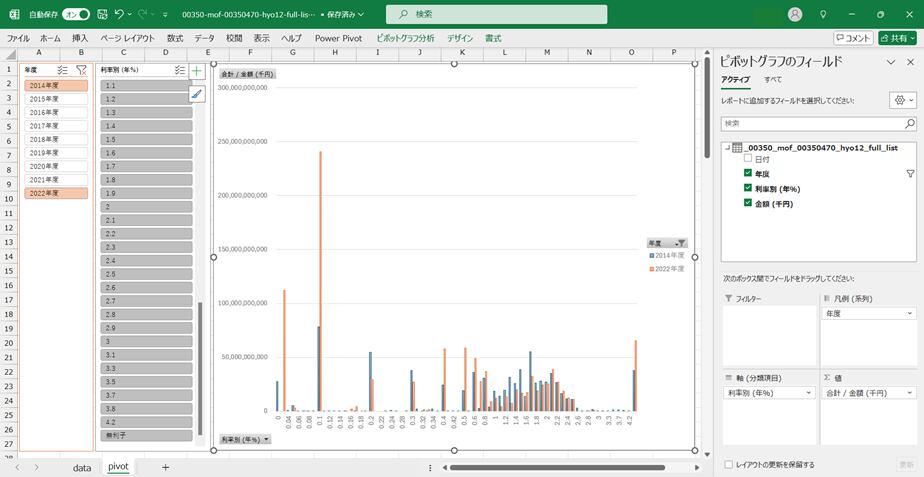Open chart styles with the paintbrush icon
Viewport: 924px width, 477px height.
click(x=197, y=94)
